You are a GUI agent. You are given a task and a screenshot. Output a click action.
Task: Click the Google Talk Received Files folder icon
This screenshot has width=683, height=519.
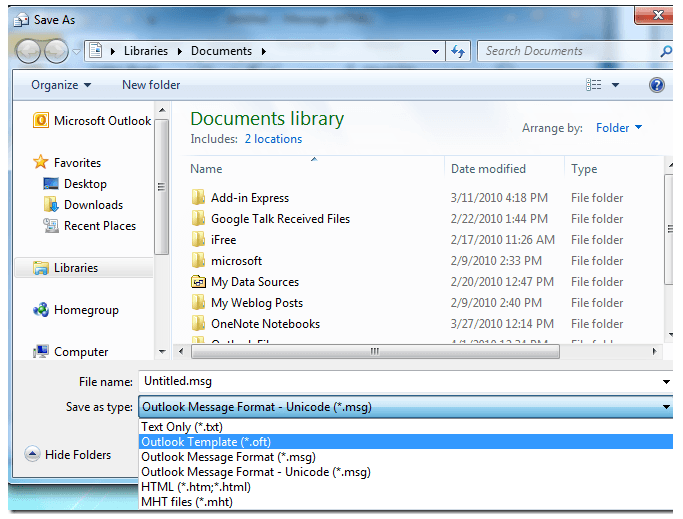pos(198,218)
